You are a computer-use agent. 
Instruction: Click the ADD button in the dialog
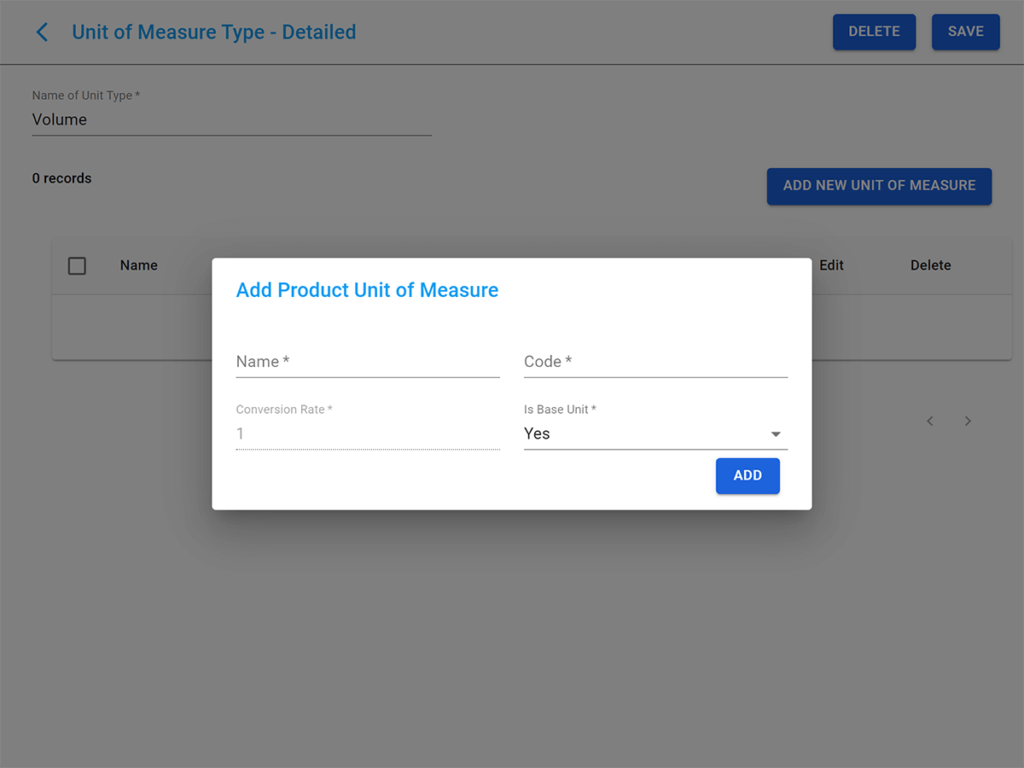coord(747,476)
